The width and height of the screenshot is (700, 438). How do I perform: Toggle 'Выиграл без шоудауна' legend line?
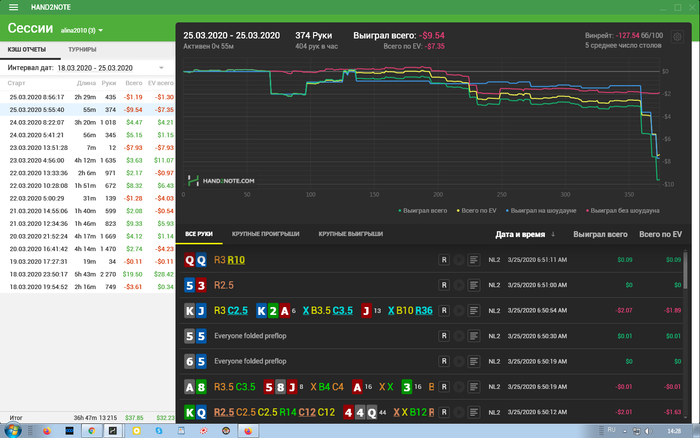(x=623, y=211)
